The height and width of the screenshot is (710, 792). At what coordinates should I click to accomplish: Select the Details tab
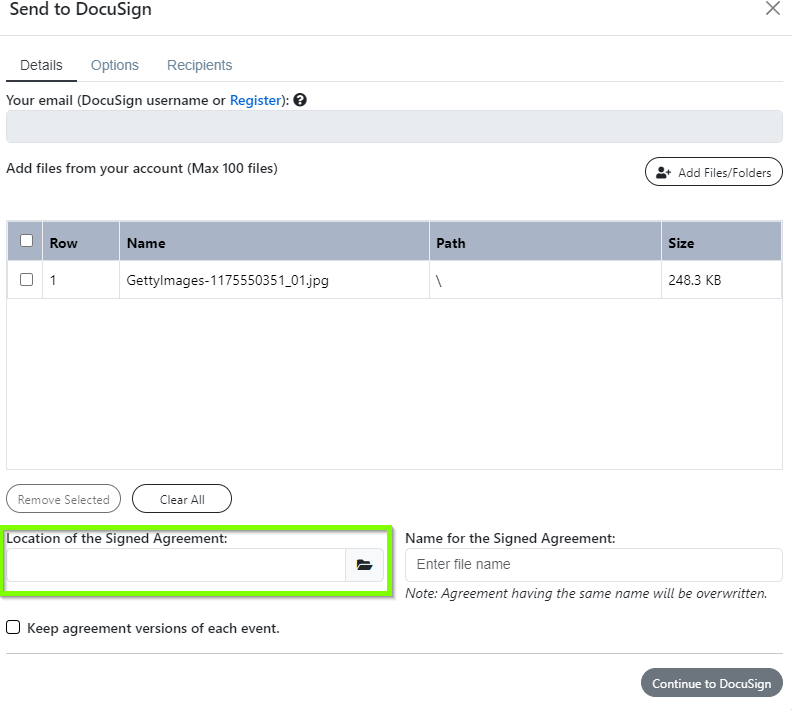tap(41, 65)
